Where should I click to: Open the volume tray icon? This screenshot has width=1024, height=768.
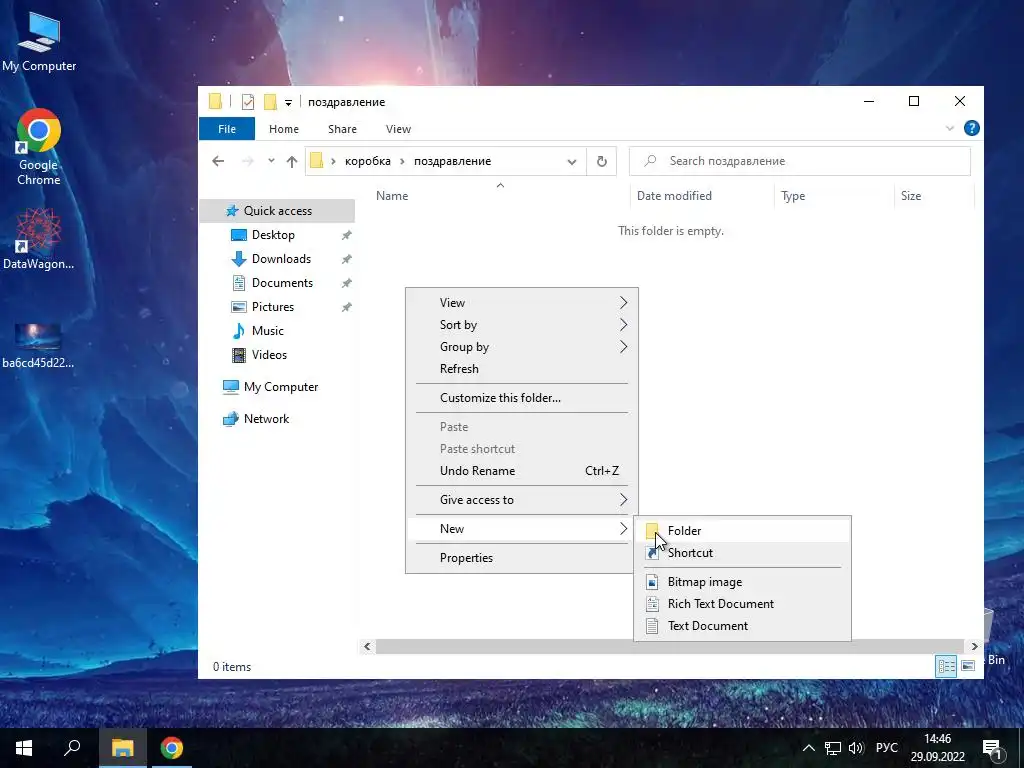click(856, 748)
